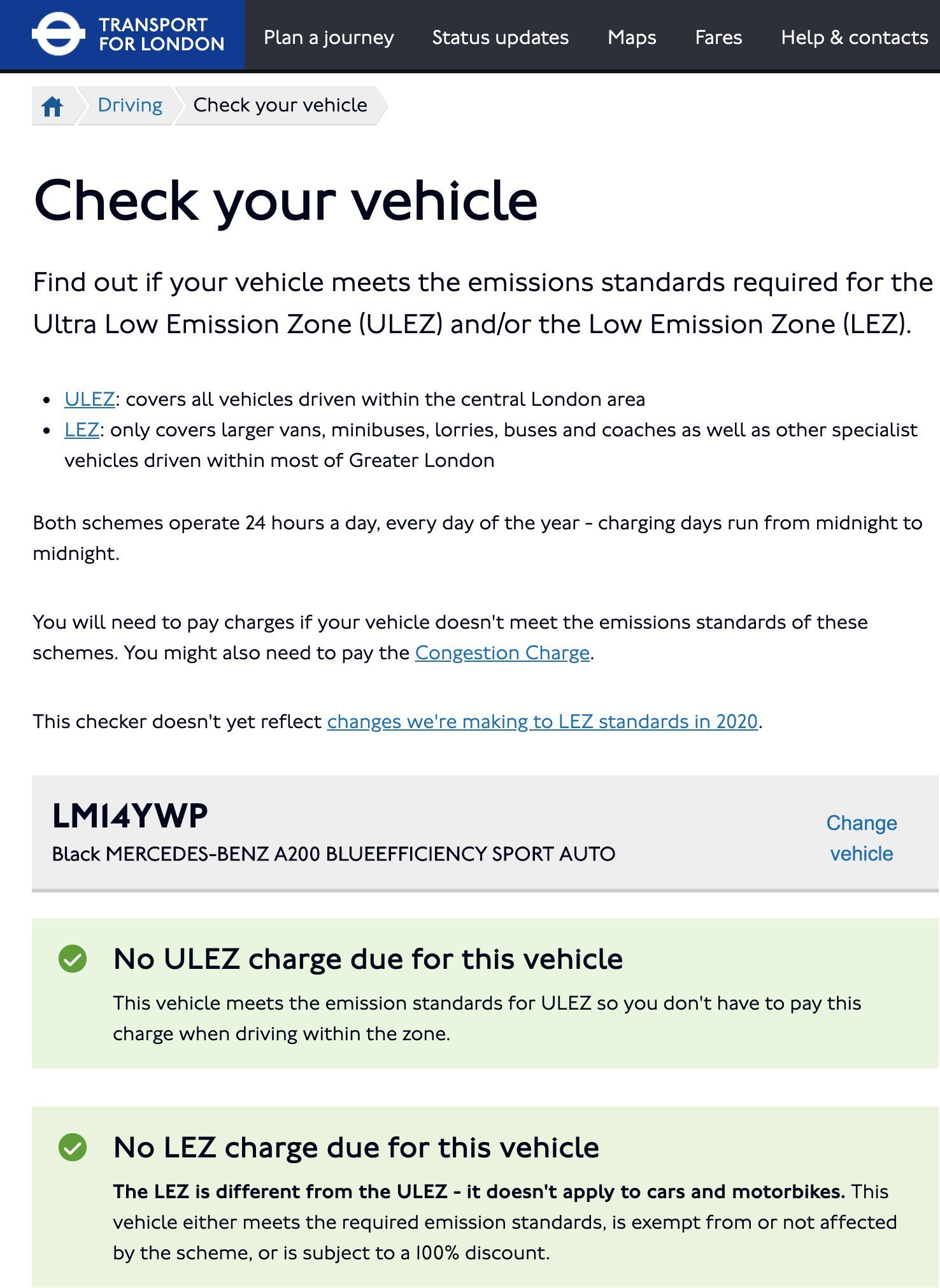Click No ULEZ charge due heading
This screenshot has width=940, height=1288.
(x=368, y=959)
